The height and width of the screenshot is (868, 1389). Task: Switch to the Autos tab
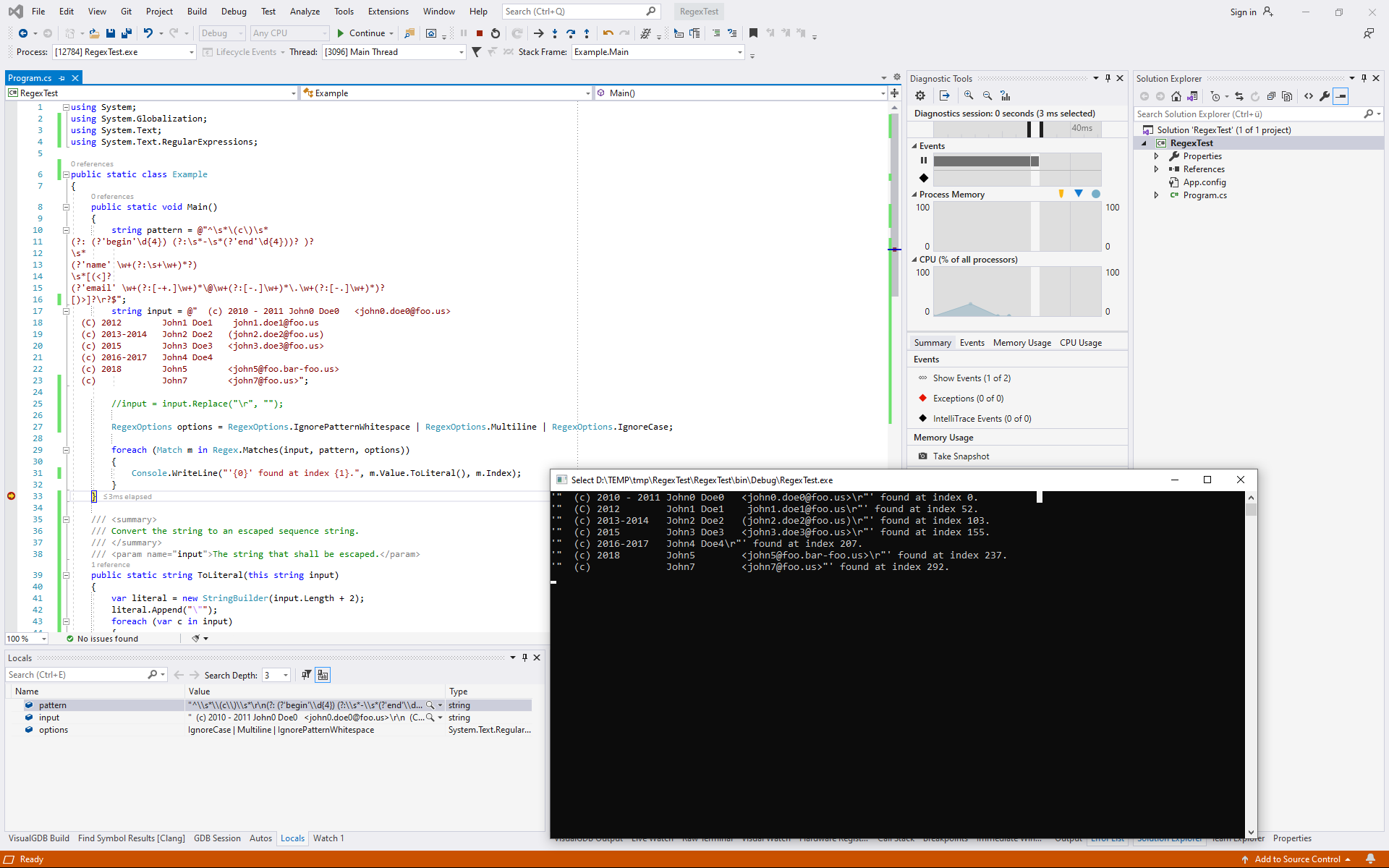click(x=260, y=838)
